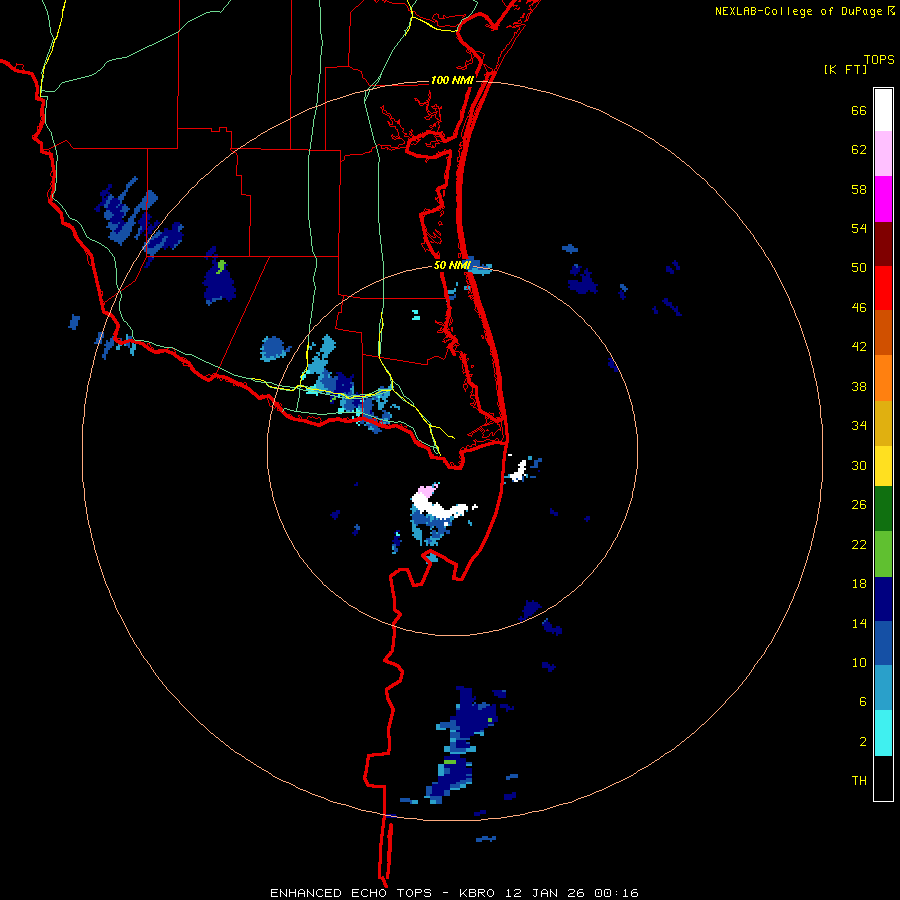Click the 00:16 time stamp
This screenshot has width=900, height=900.
pyautogui.click(x=616, y=893)
